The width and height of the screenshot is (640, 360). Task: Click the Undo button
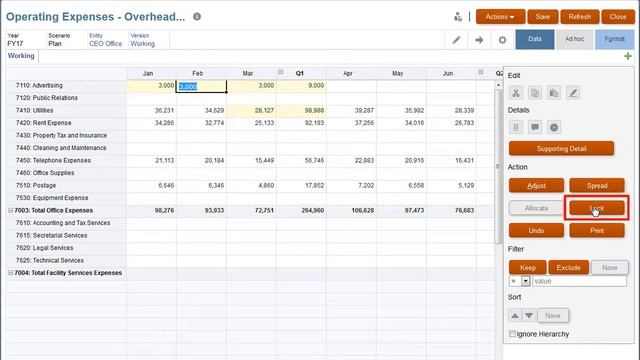coord(536,231)
